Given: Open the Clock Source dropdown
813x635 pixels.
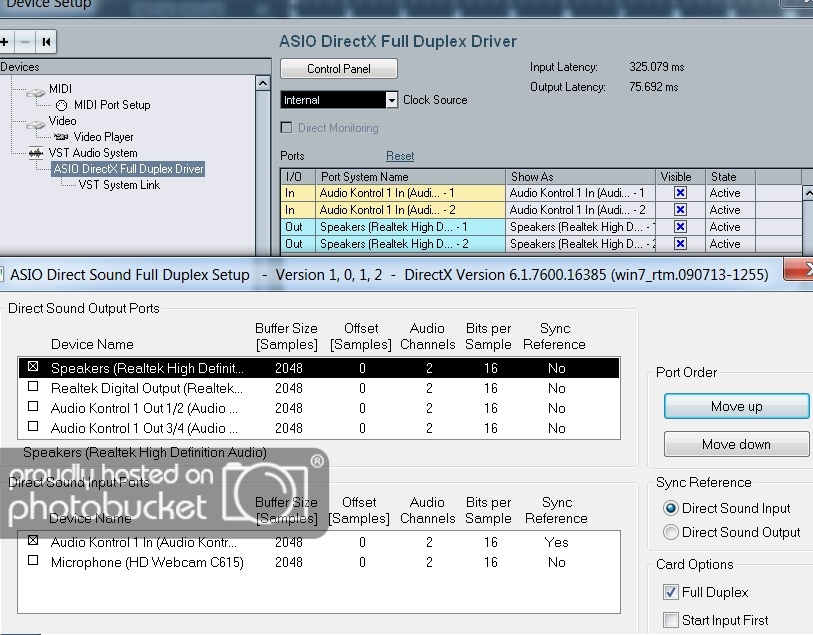Looking at the screenshot, I should (x=391, y=100).
